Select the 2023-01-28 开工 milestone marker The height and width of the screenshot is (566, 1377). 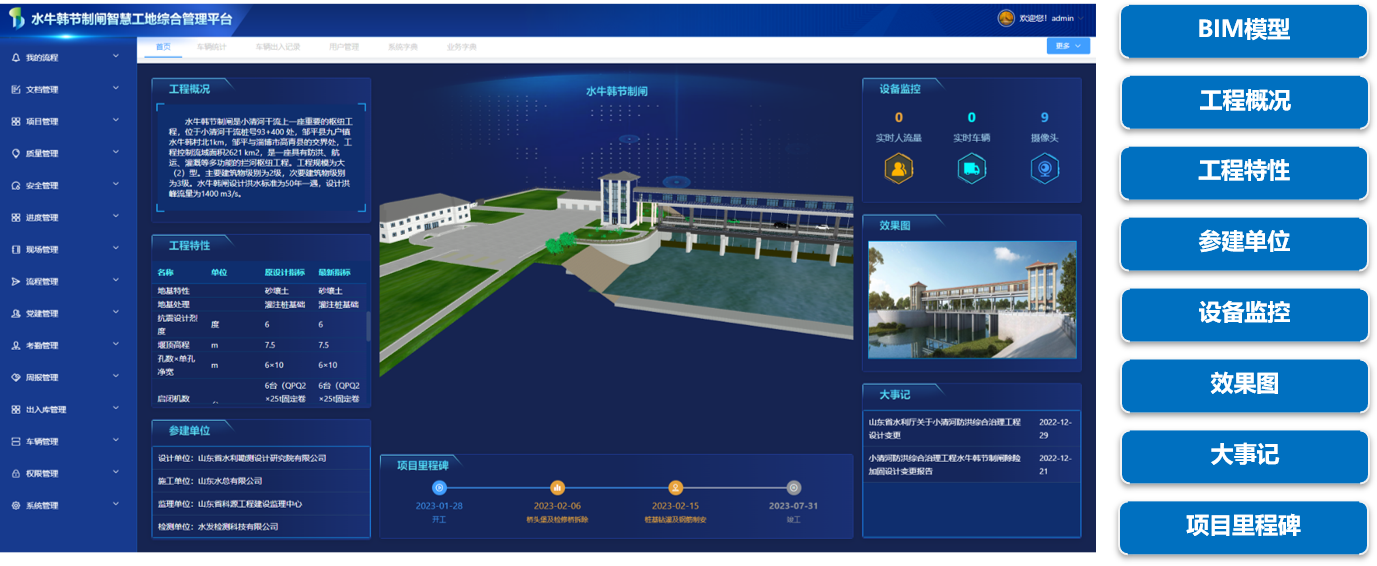[x=439, y=488]
